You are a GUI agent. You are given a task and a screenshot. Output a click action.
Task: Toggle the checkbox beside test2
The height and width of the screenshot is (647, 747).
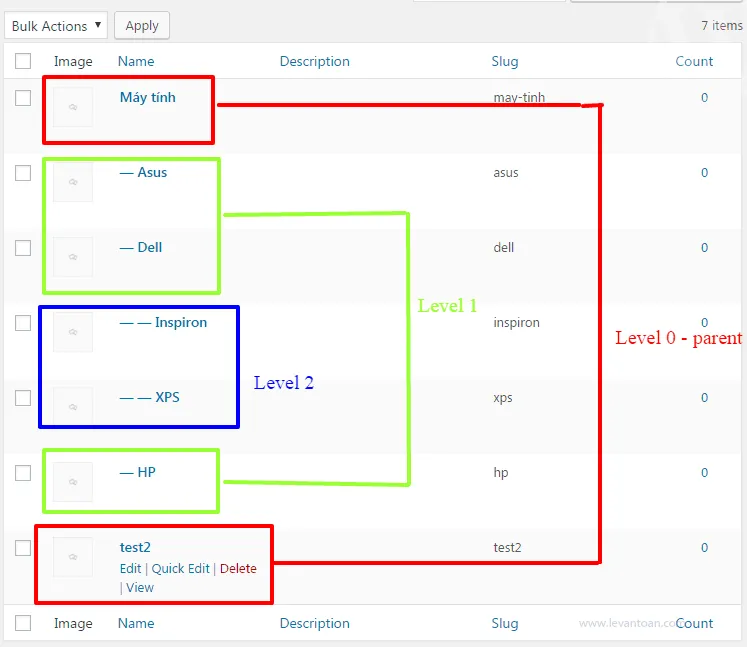(x=23, y=548)
